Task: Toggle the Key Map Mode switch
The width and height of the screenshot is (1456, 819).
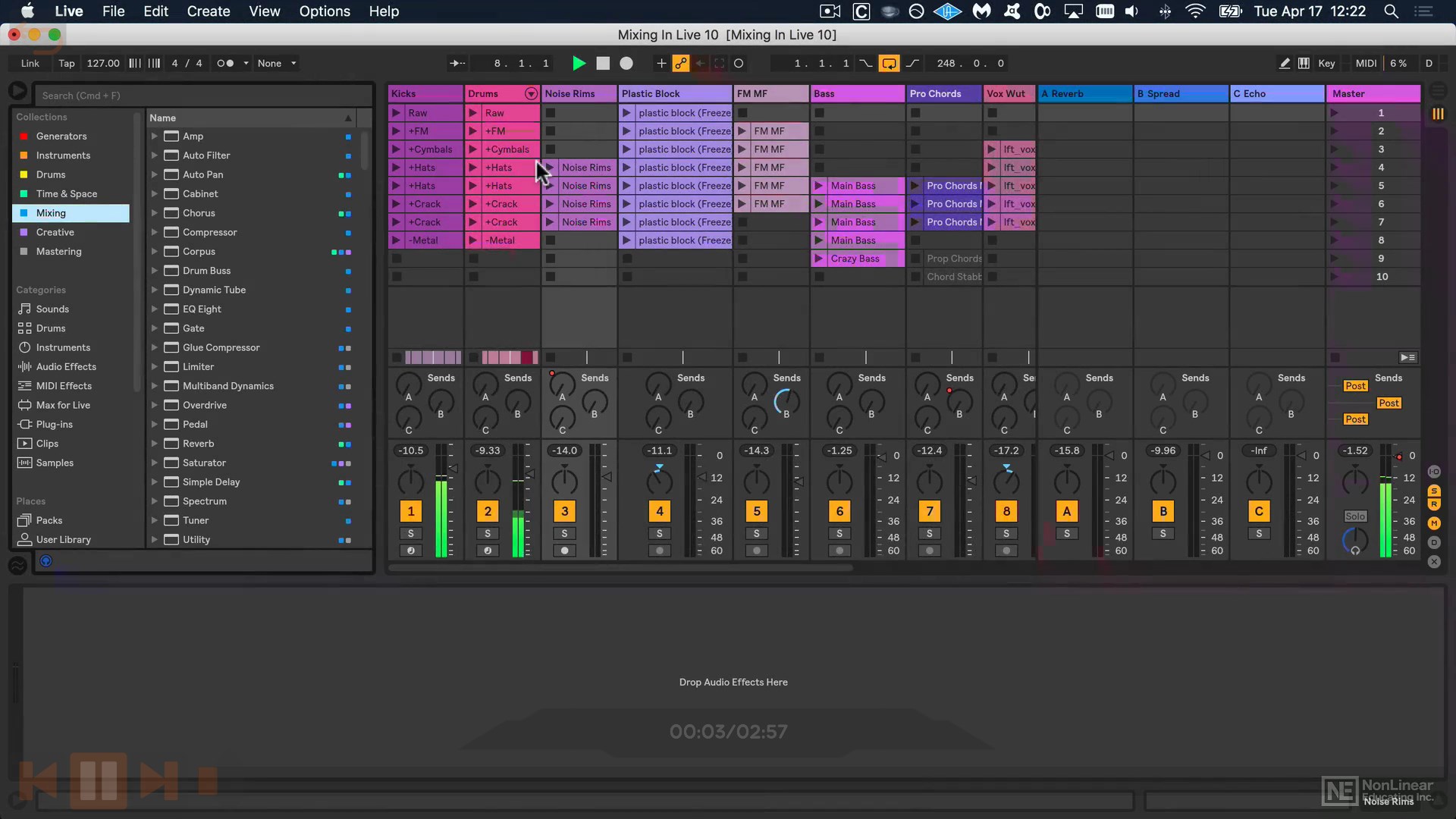Action: point(1326,64)
